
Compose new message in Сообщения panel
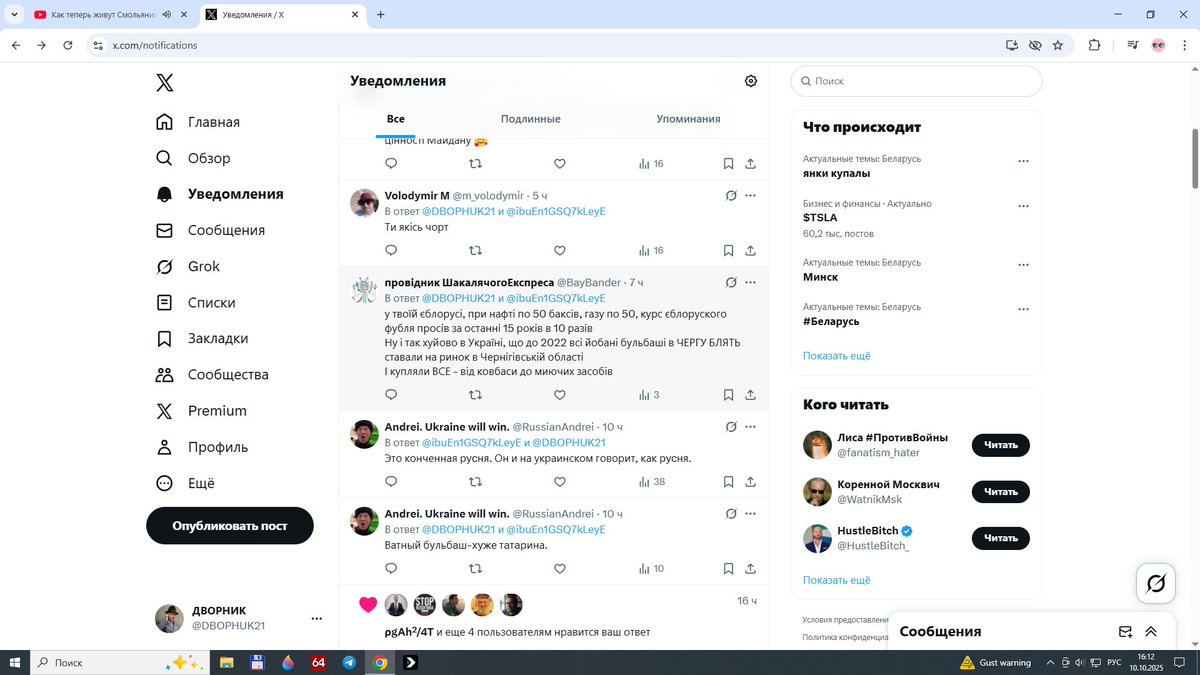pyautogui.click(x=1125, y=632)
